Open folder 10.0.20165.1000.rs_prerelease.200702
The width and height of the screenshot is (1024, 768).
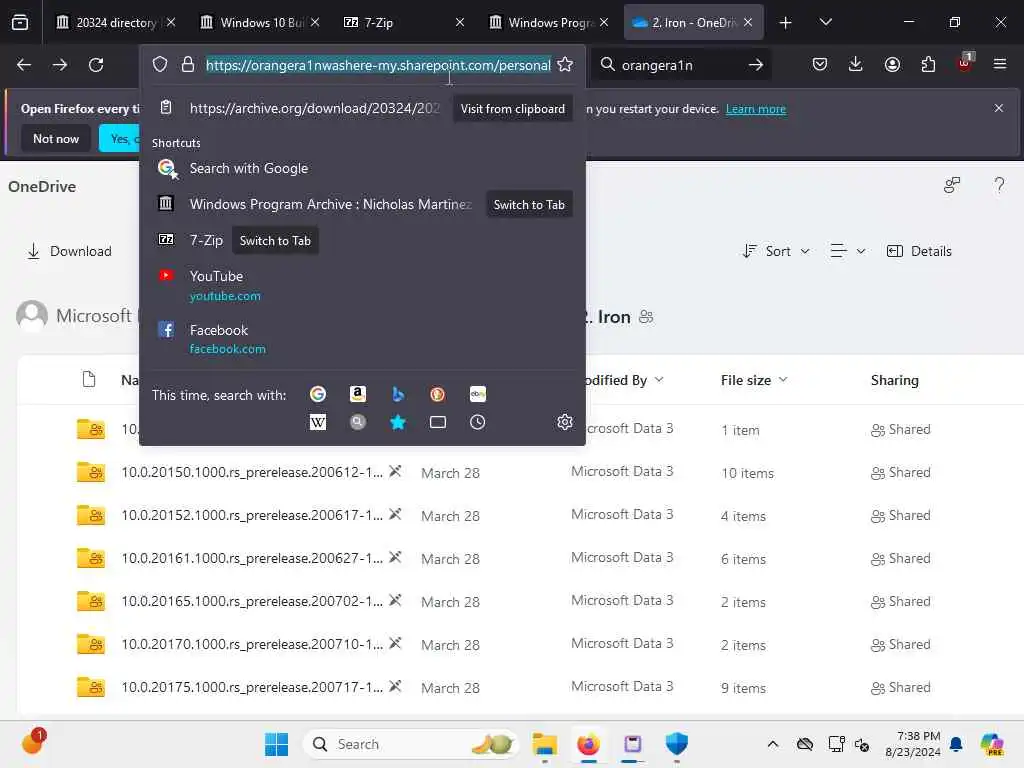point(252,601)
